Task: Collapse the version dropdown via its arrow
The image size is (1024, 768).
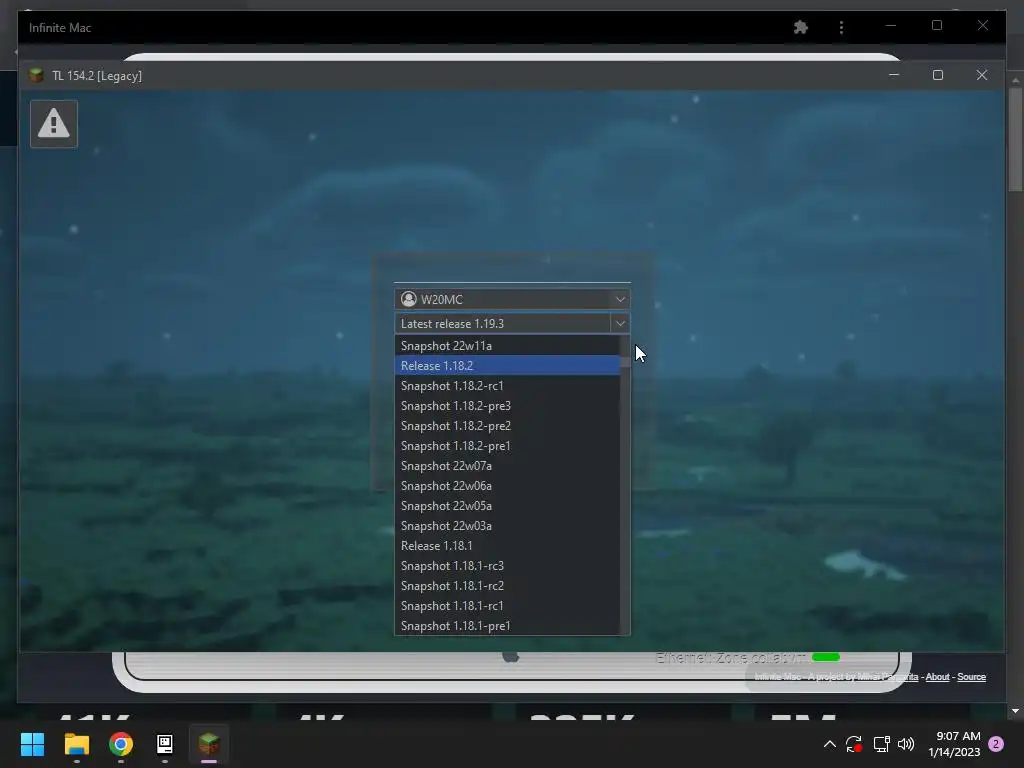Action: click(620, 323)
